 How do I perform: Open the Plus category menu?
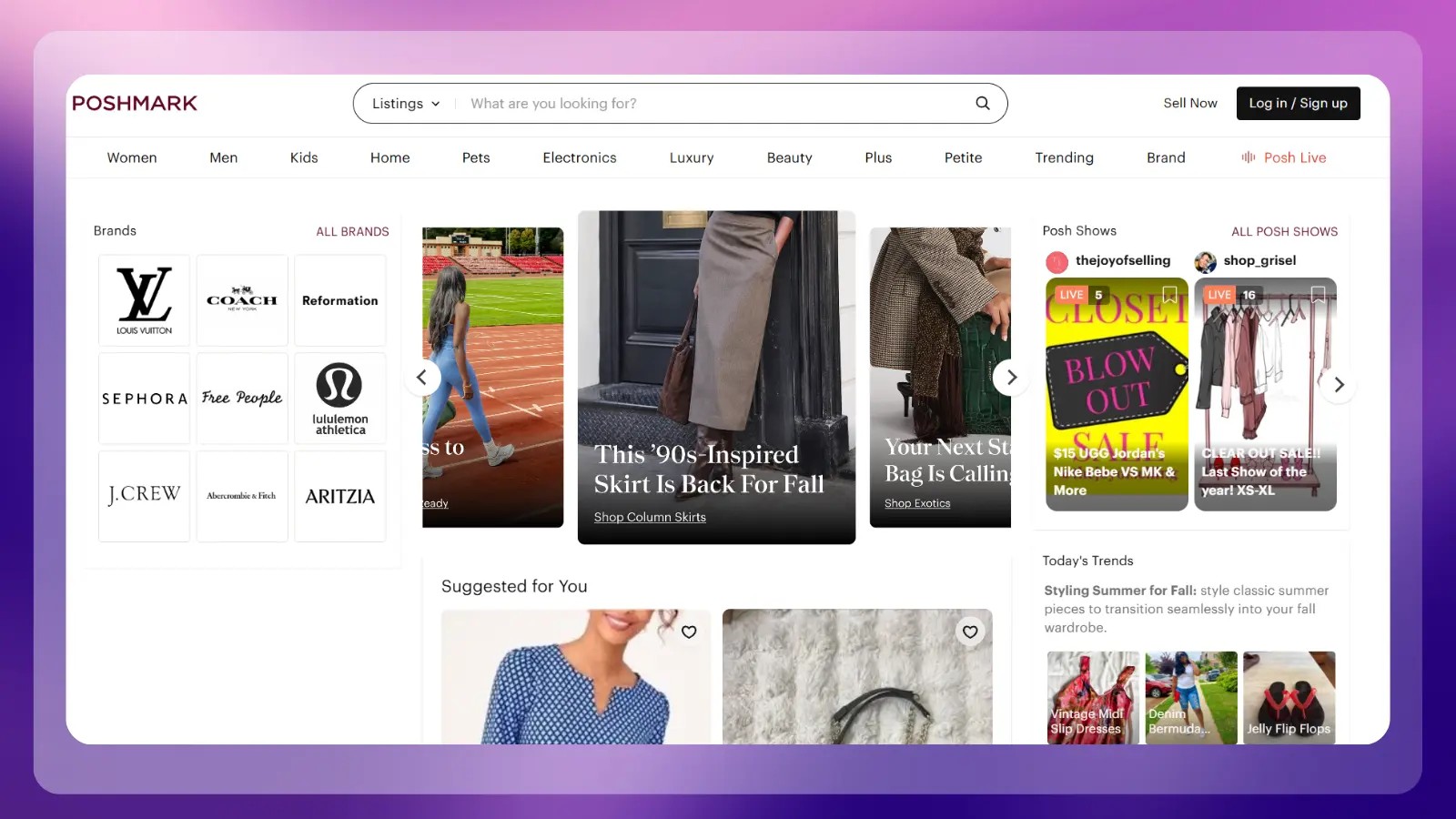878,157
